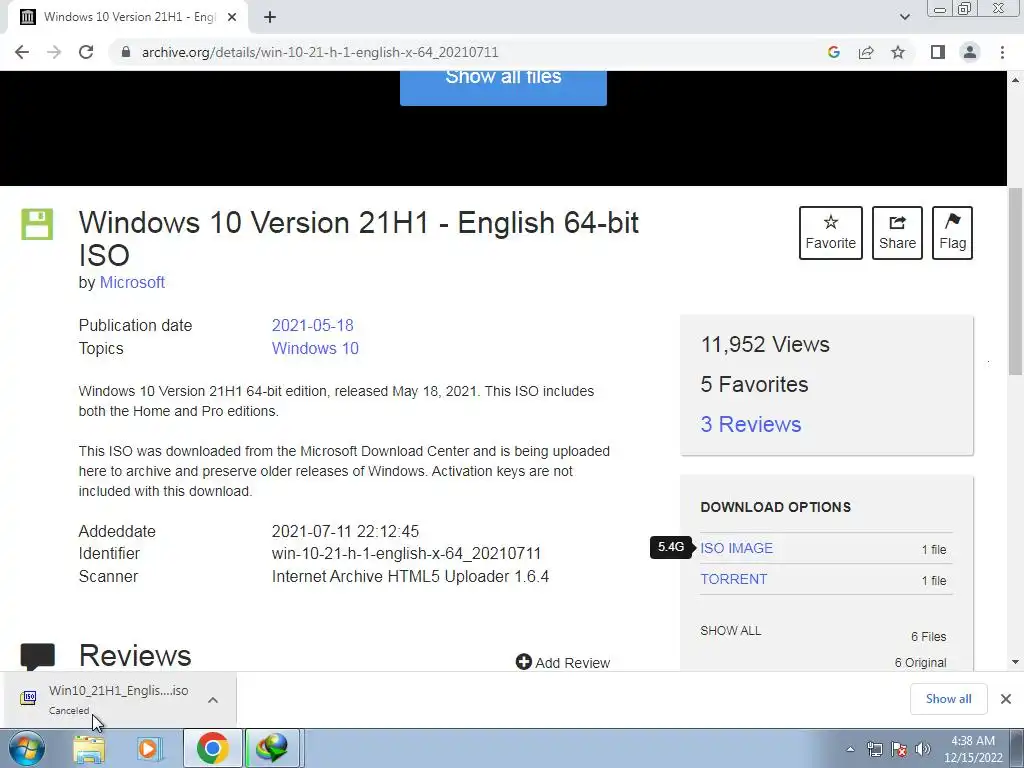Viewport: 1024px width, 768px height.
Task: Click the page scrollbar down arrow
Action: click(x=1016, y=662)
